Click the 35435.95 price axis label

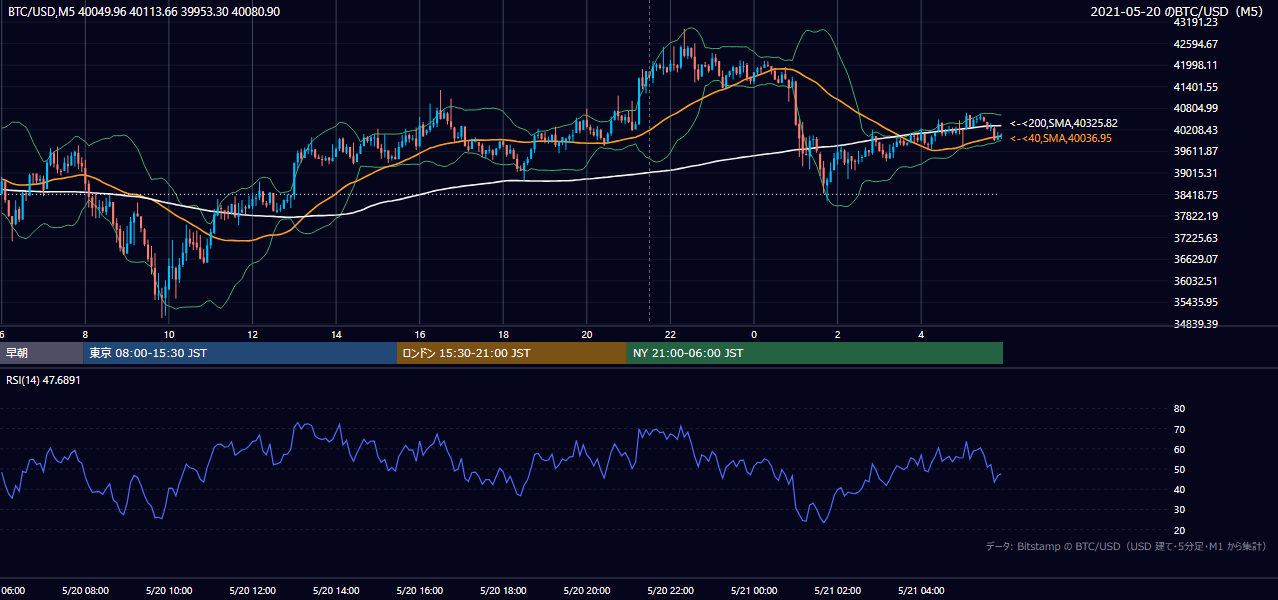pos(1195,302)
